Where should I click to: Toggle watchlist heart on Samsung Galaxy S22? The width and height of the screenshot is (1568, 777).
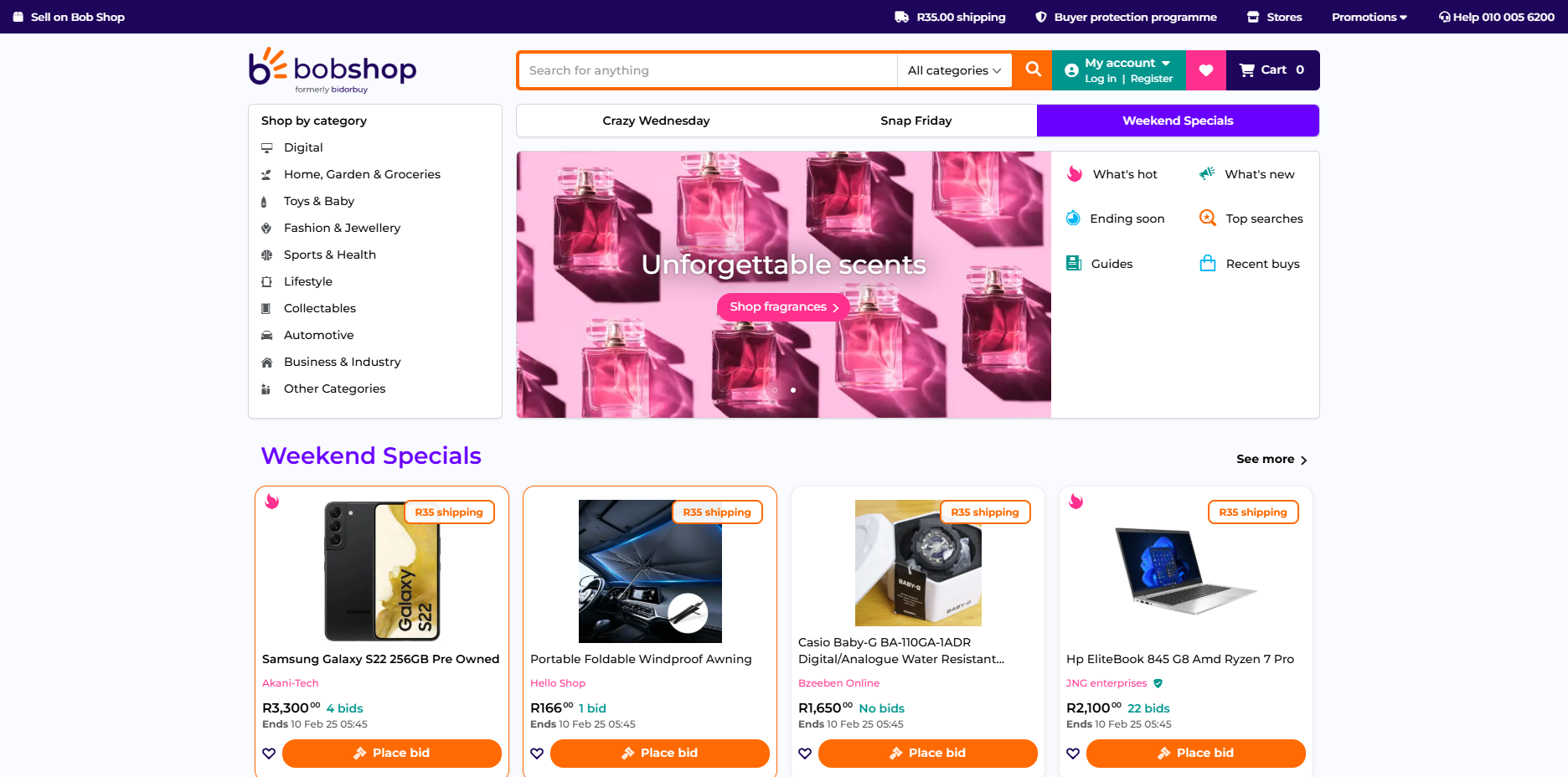coord(269,754)
